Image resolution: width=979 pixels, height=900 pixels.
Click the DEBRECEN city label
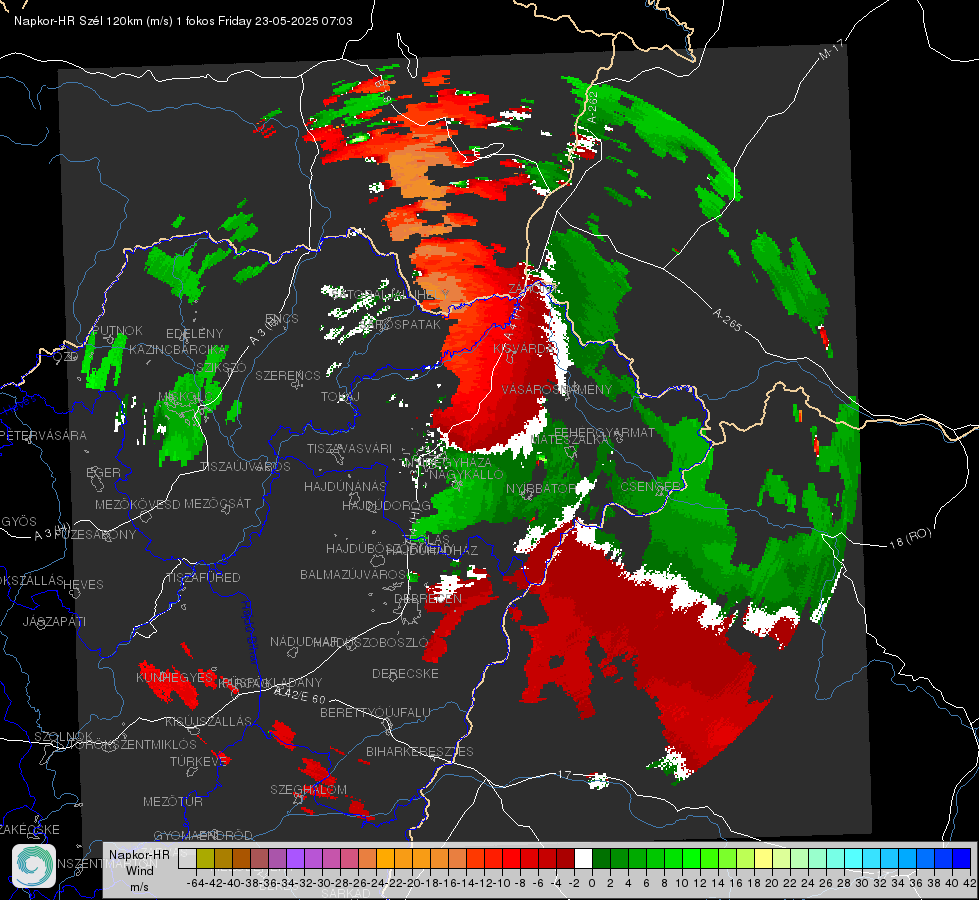pyautogui.click(x=428, y=598)
